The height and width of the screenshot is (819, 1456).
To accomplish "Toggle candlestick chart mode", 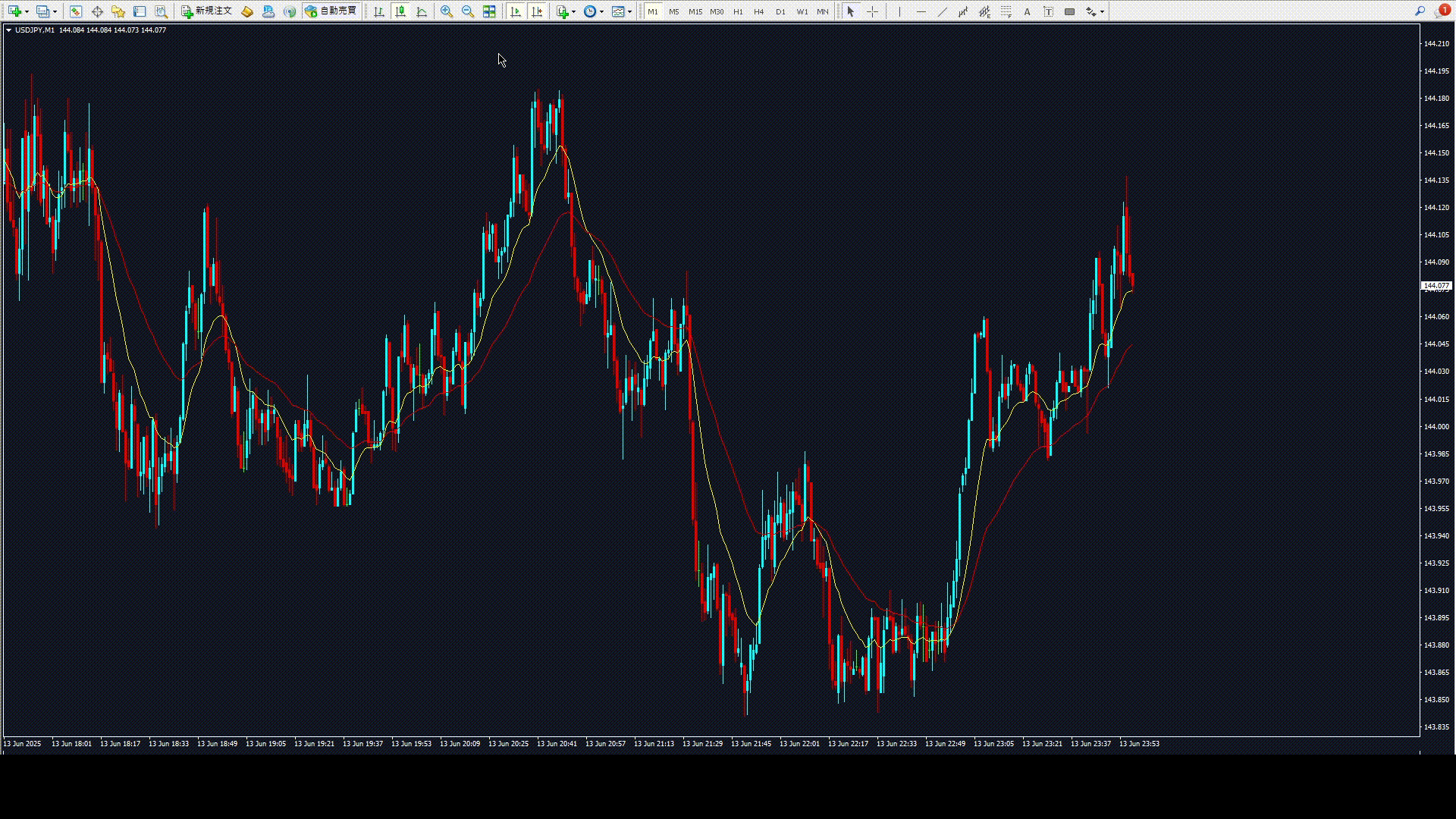I will point(400,11).
